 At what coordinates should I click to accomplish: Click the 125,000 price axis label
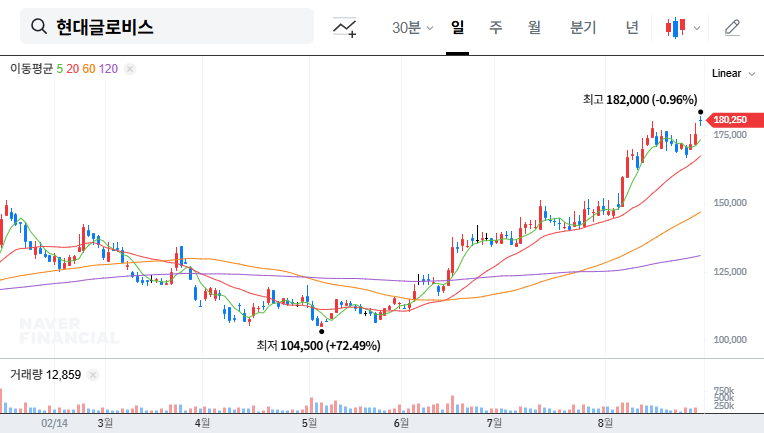click(730, 272)
